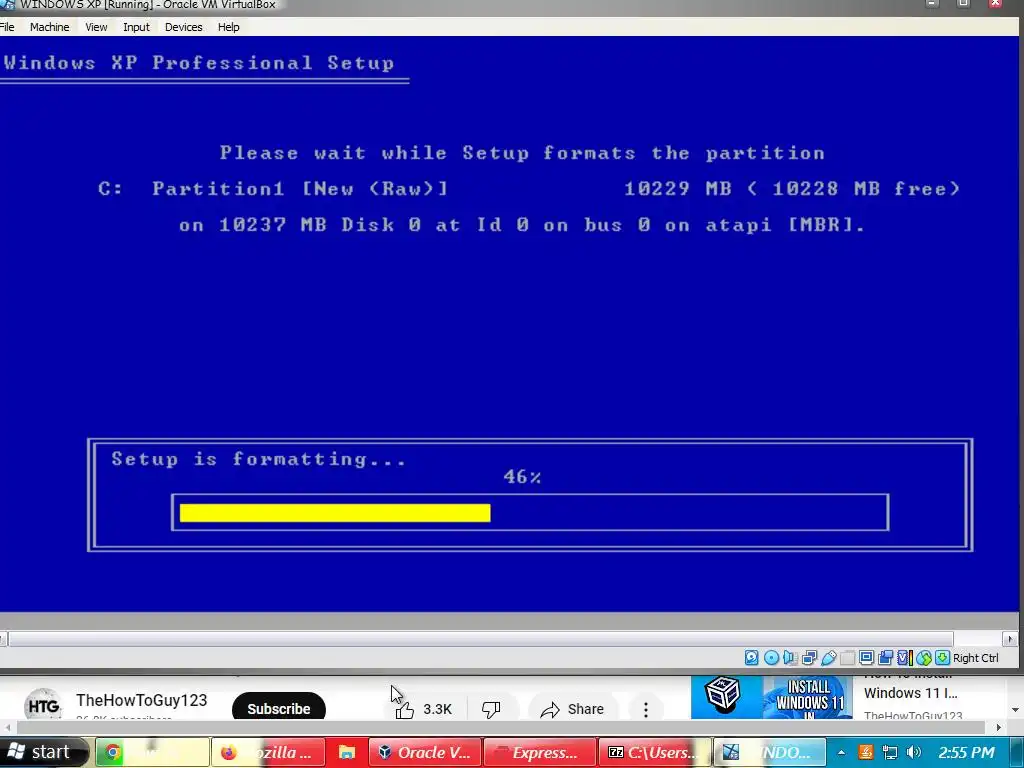
Task: Open the network tray icon
Action: 889,752
